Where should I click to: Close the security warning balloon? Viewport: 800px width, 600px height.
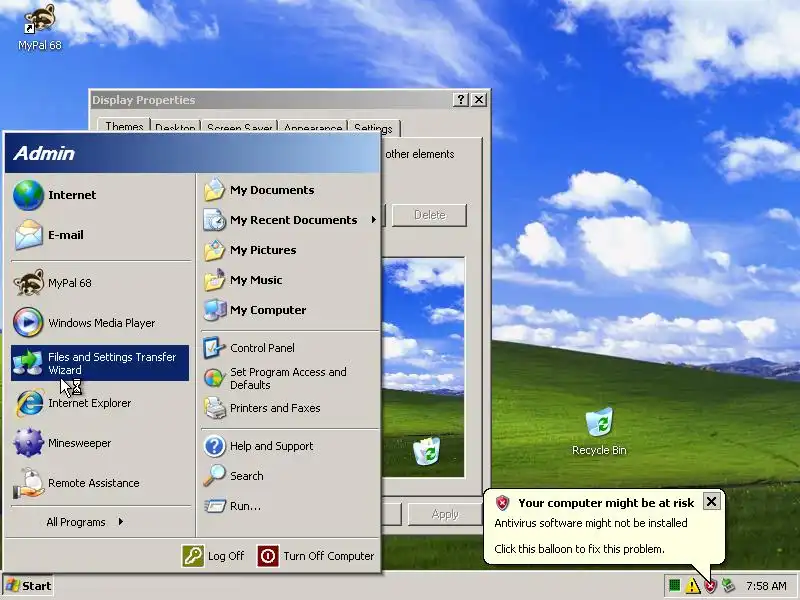[711, 502]
